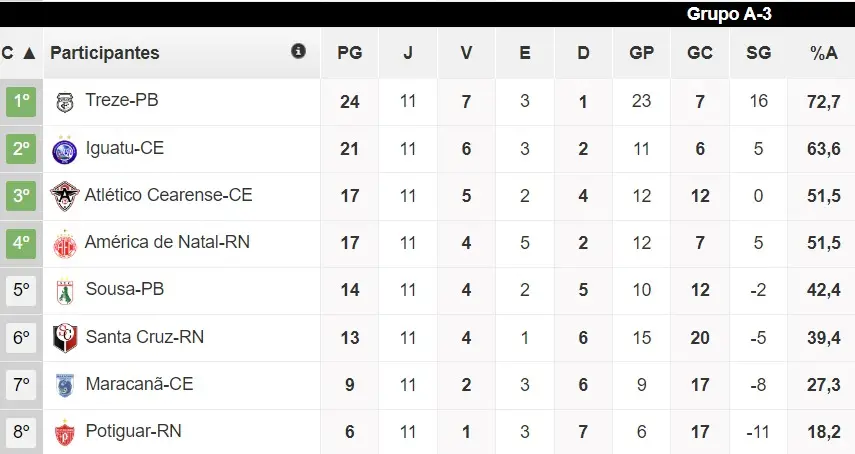This screenshot has height=454, width=855.
Task: Click the green 4º position badge
Action: click(x=21, y=243)
